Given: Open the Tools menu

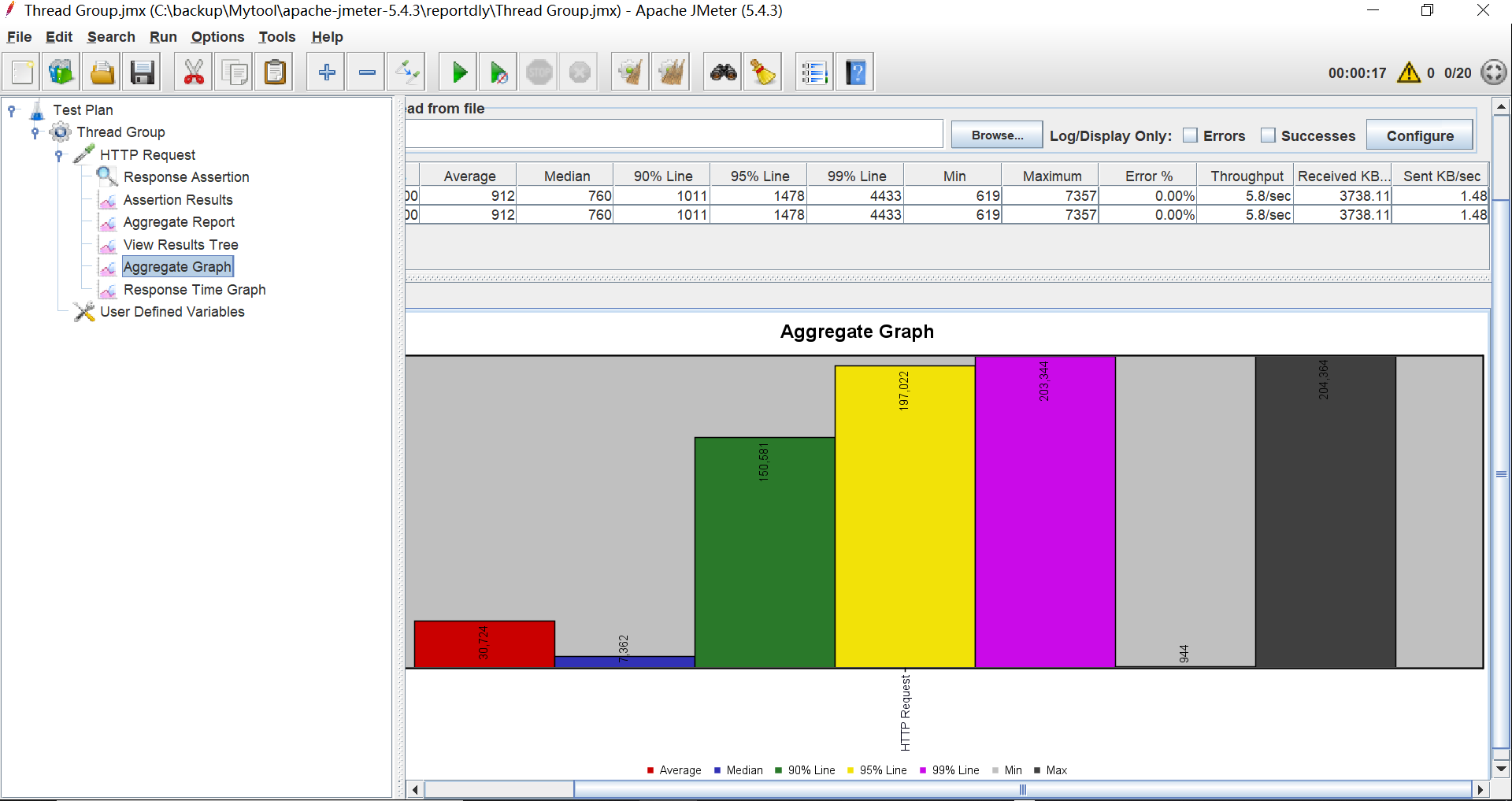Looking at the screenshot, I should (x=277, y=37).
